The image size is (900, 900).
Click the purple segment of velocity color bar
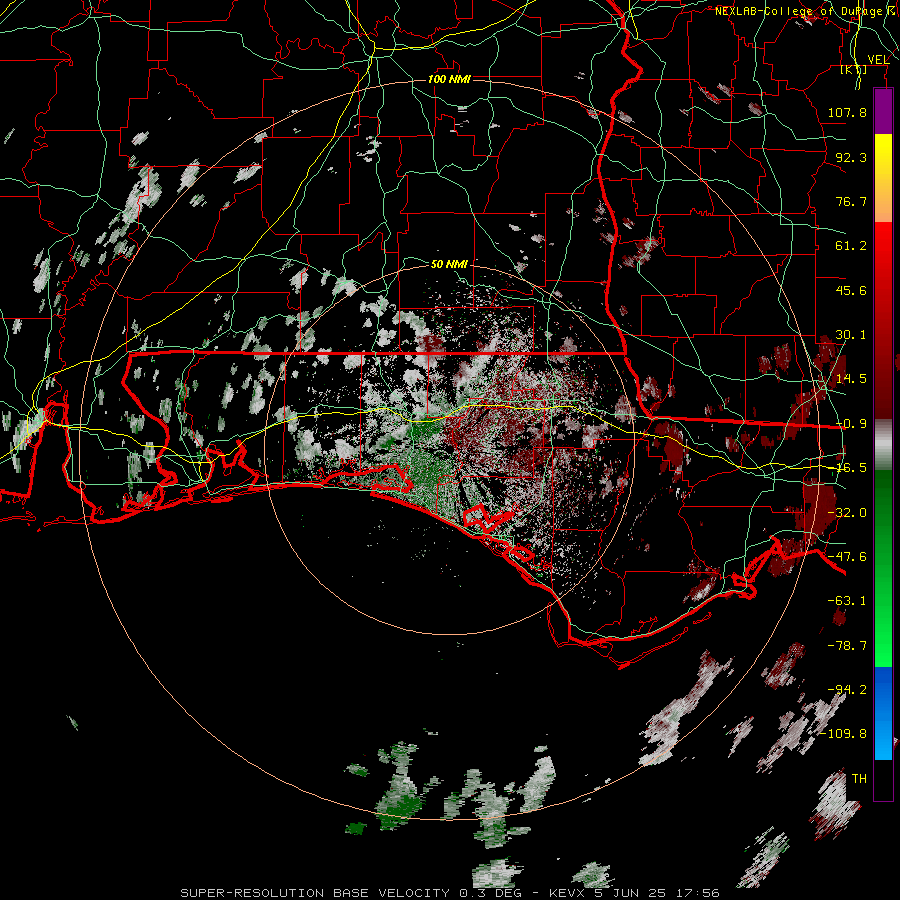[x=883, y=111]
